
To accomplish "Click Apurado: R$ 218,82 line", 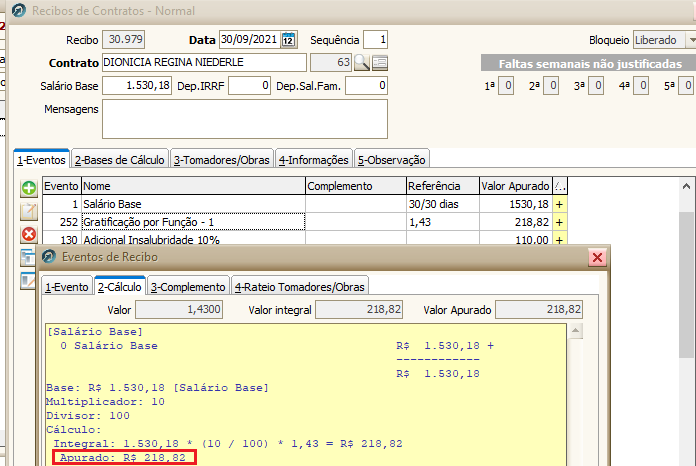I will click(123, 458).
